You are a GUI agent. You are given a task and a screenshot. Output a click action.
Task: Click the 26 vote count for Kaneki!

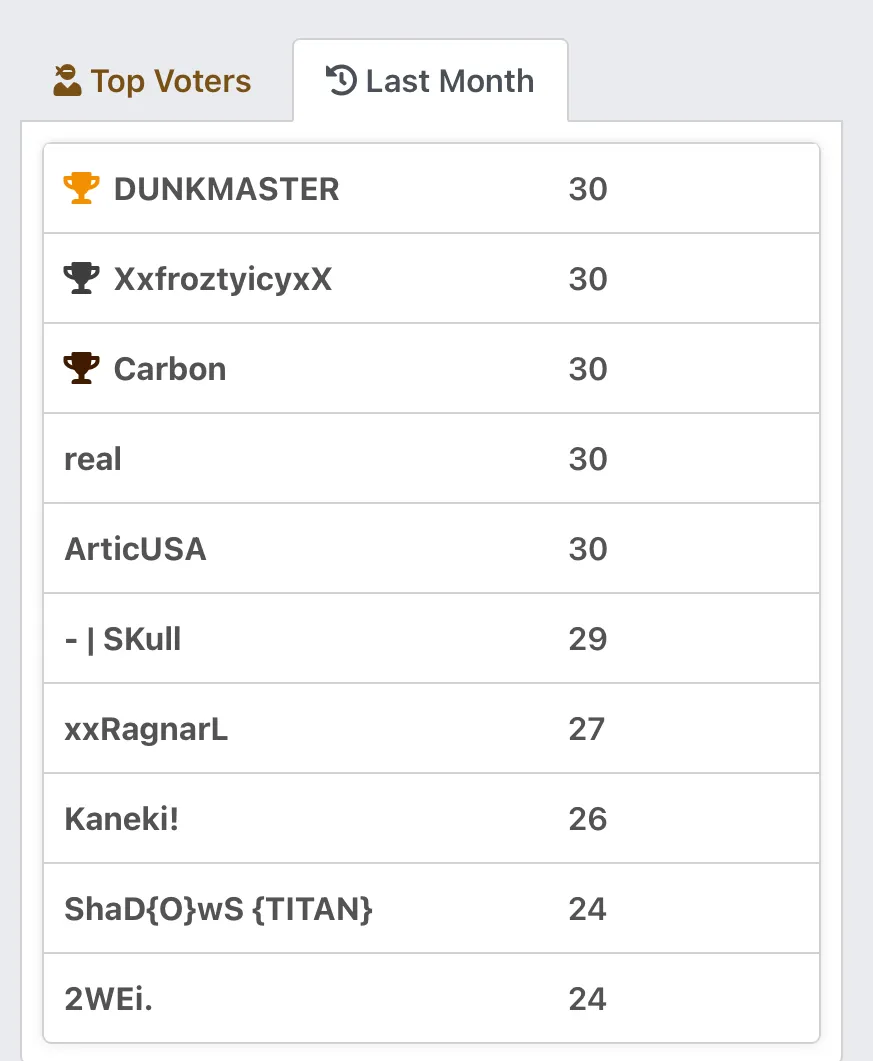[x=587, y=819]
